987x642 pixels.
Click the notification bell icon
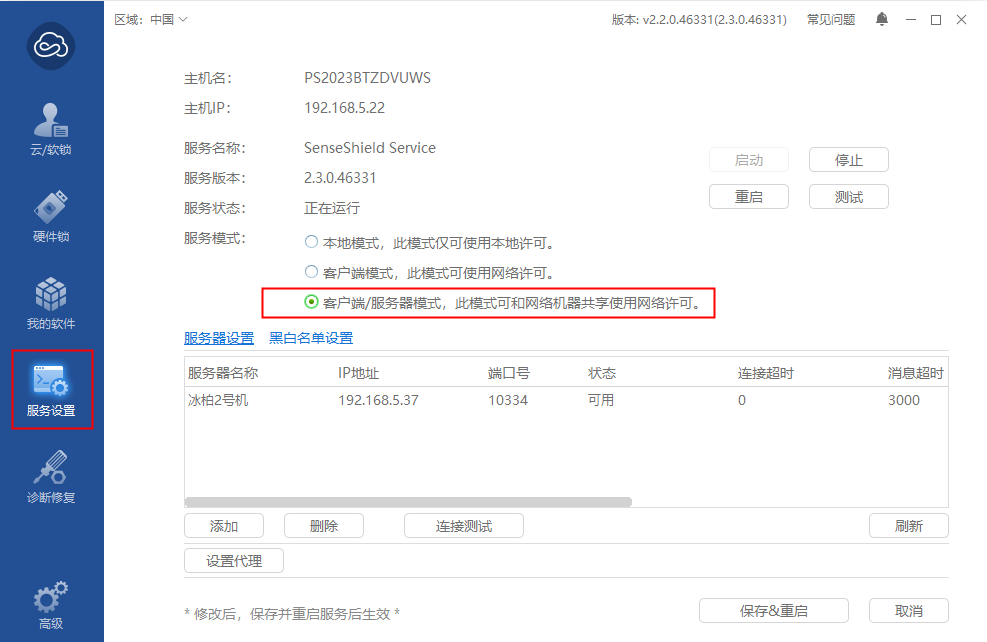881,19
